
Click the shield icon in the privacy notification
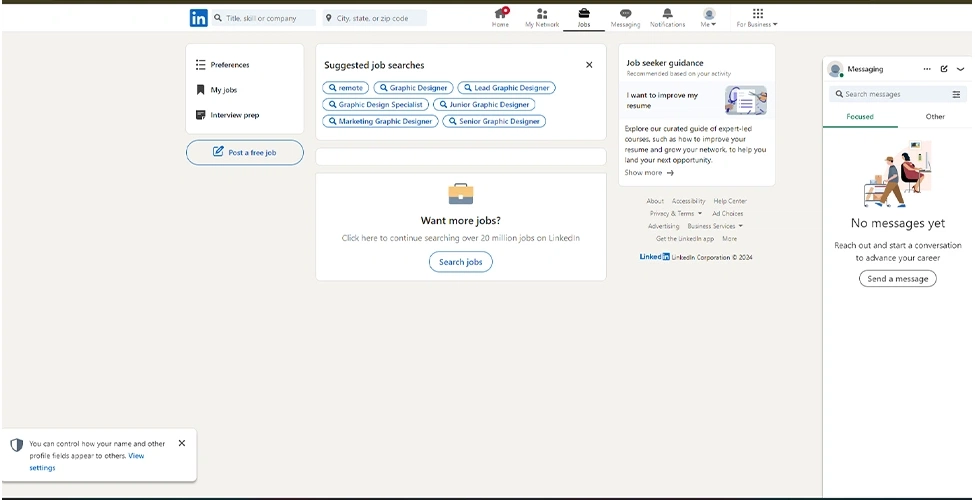point(16,445)
